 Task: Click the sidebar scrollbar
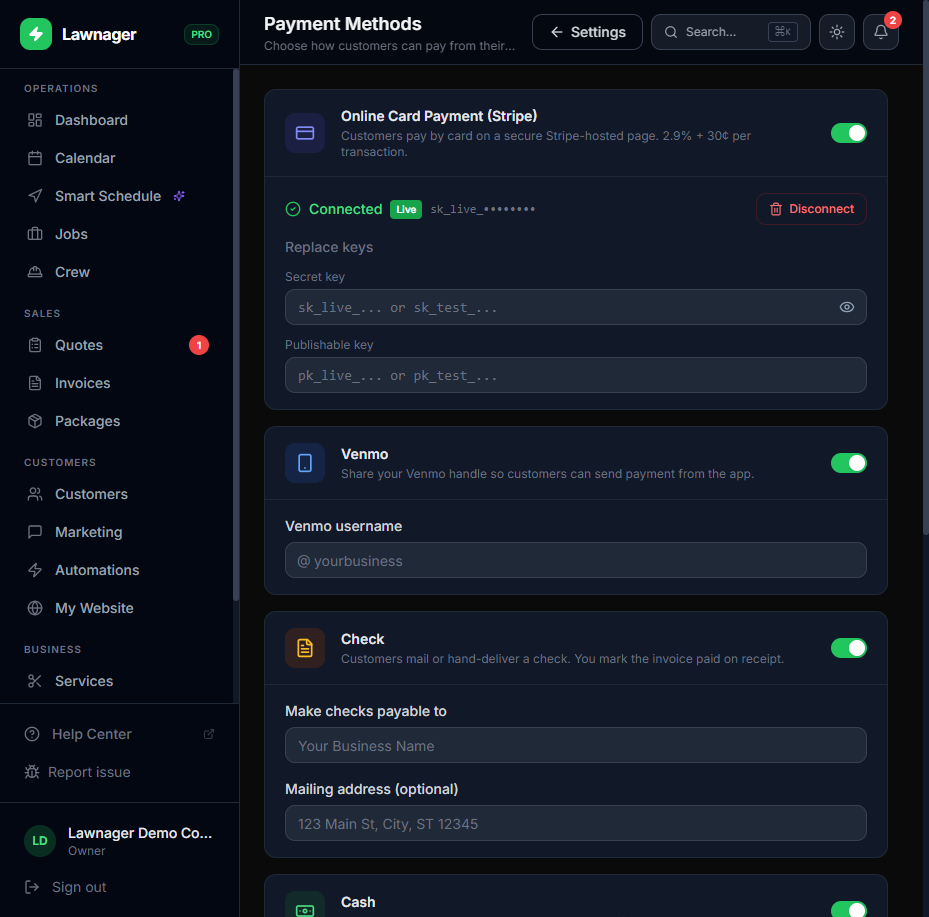(x=236, y=336)
